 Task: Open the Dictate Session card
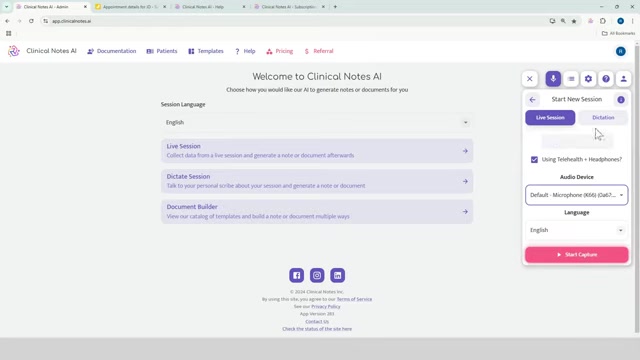(x=317, y=181)
